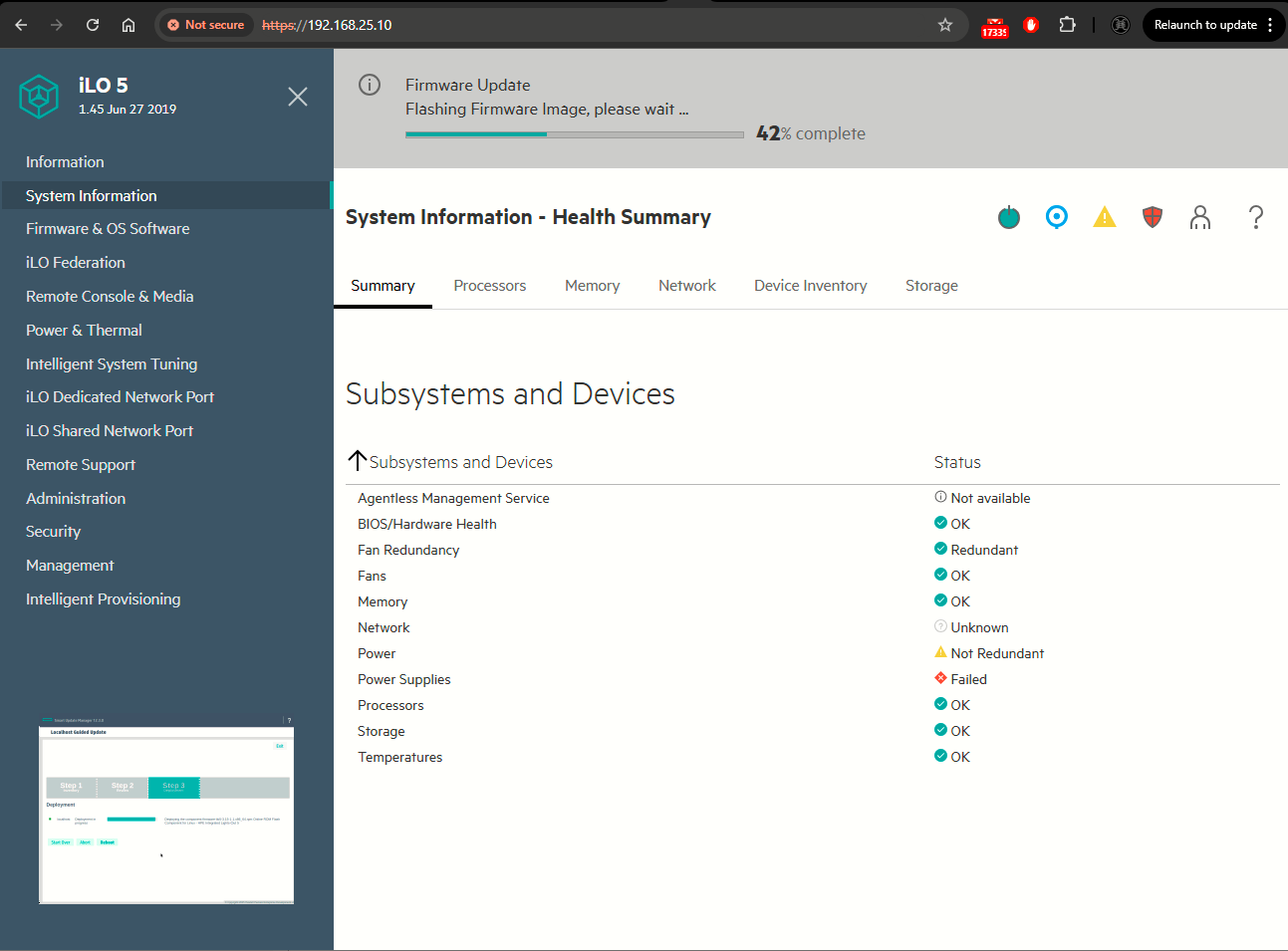
Task: Click the iLO 5 logo icon
Action: pos(39,97)
